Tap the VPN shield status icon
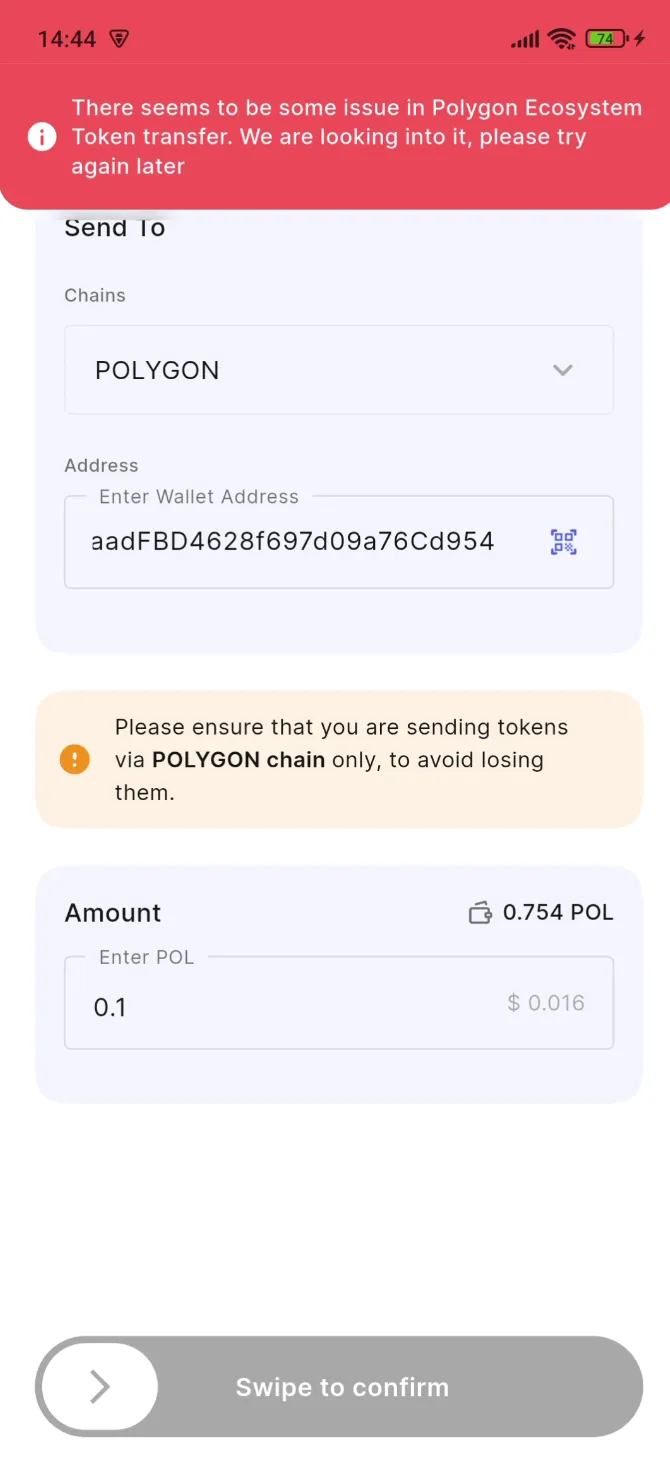This screenshot has height=1458, width=670. pos(119,39)
